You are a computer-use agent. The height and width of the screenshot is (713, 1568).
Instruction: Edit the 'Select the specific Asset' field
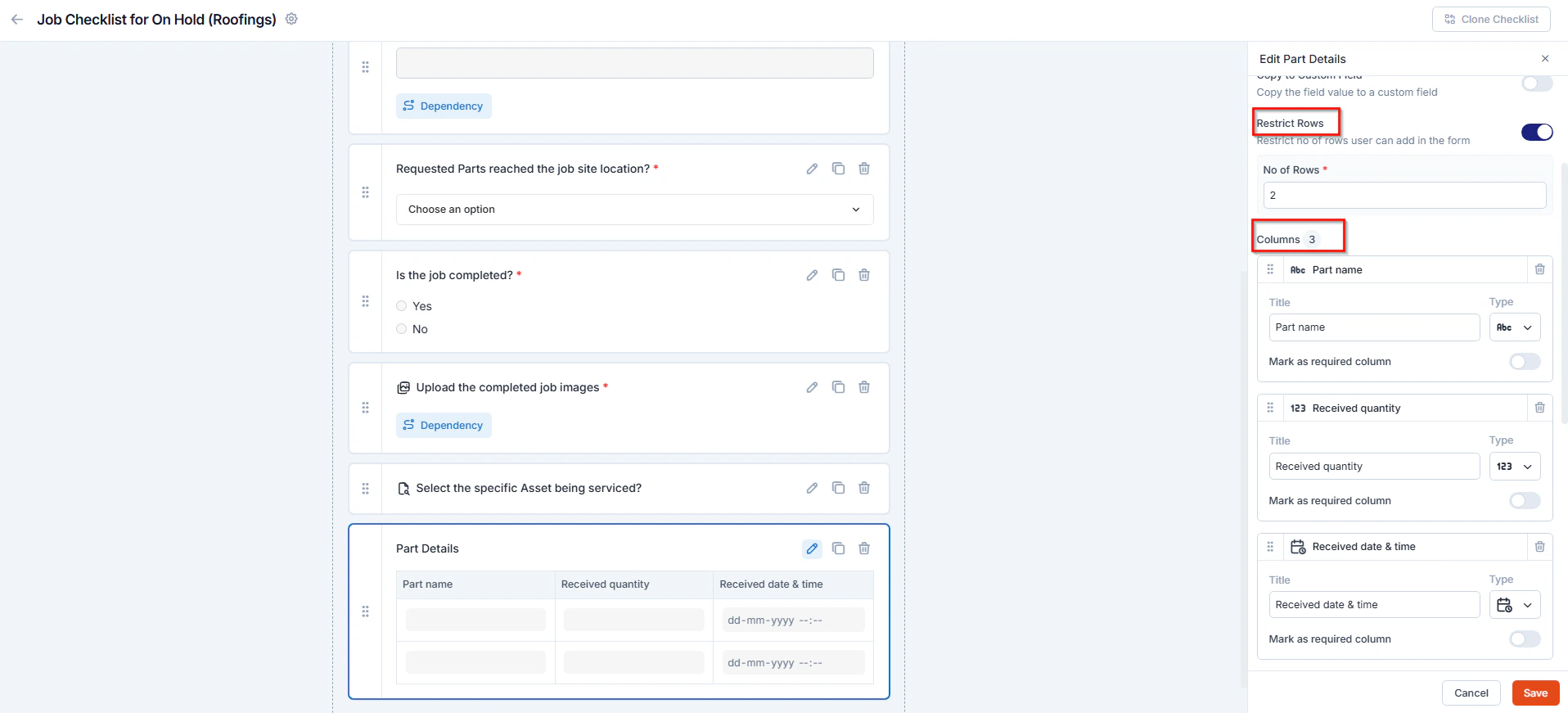tap(812, 488)
